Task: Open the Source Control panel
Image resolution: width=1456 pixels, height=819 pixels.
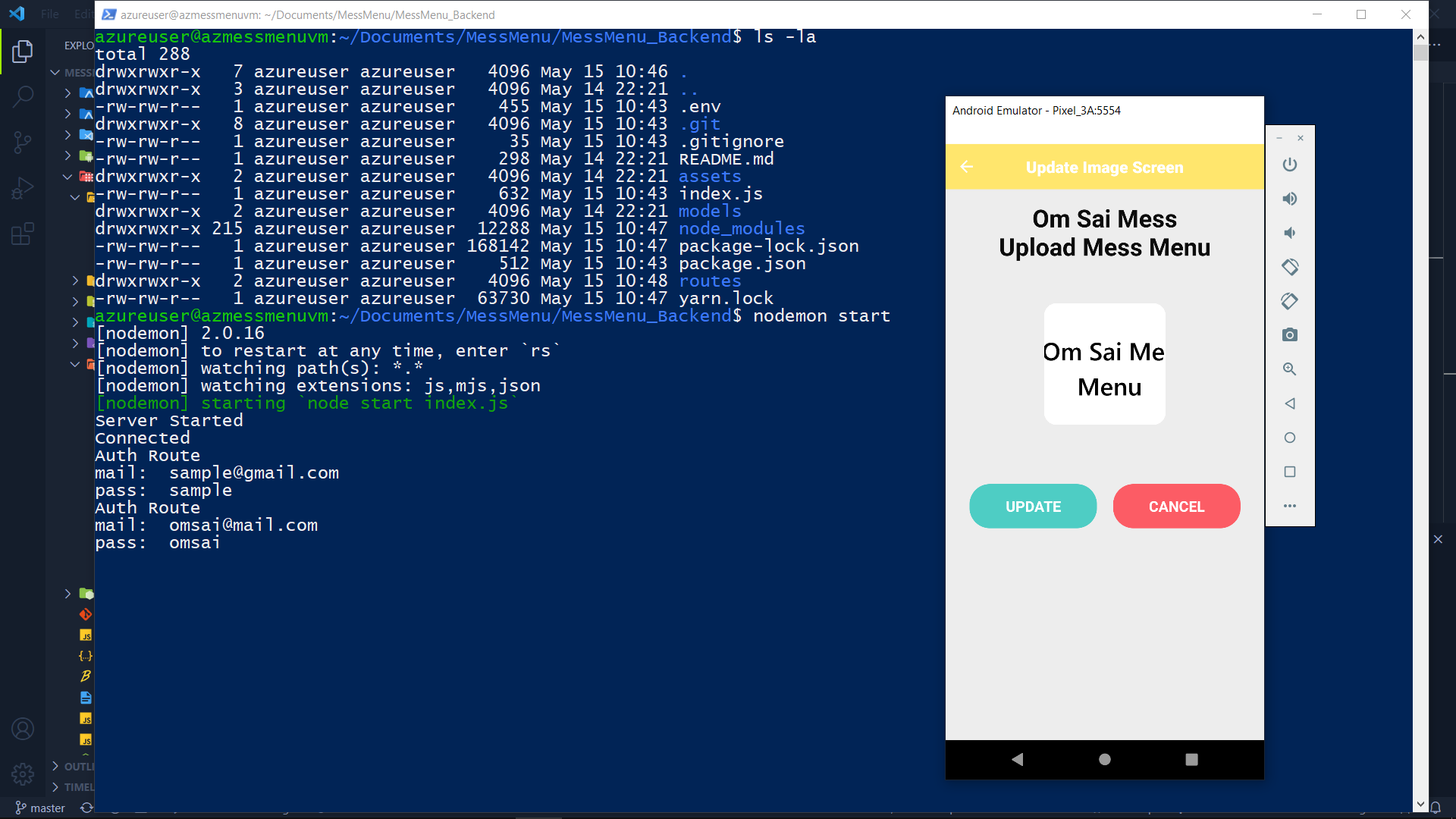Action: click(x=23, y=143)
